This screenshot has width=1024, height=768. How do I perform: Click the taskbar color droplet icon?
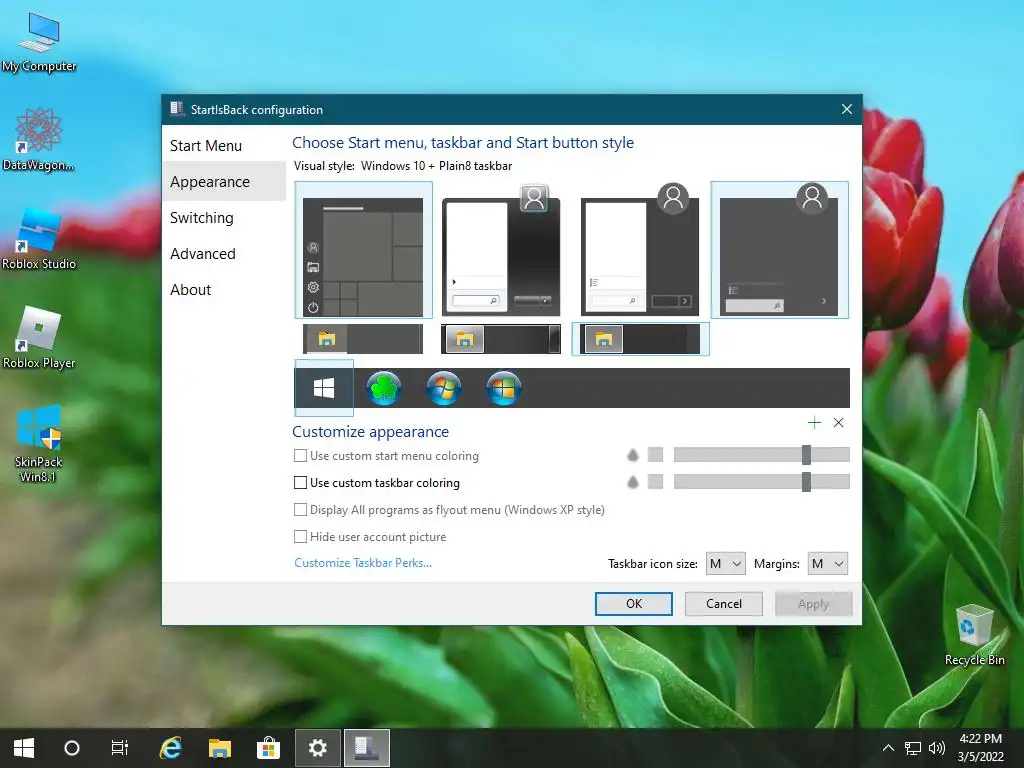tap(632, 482)
